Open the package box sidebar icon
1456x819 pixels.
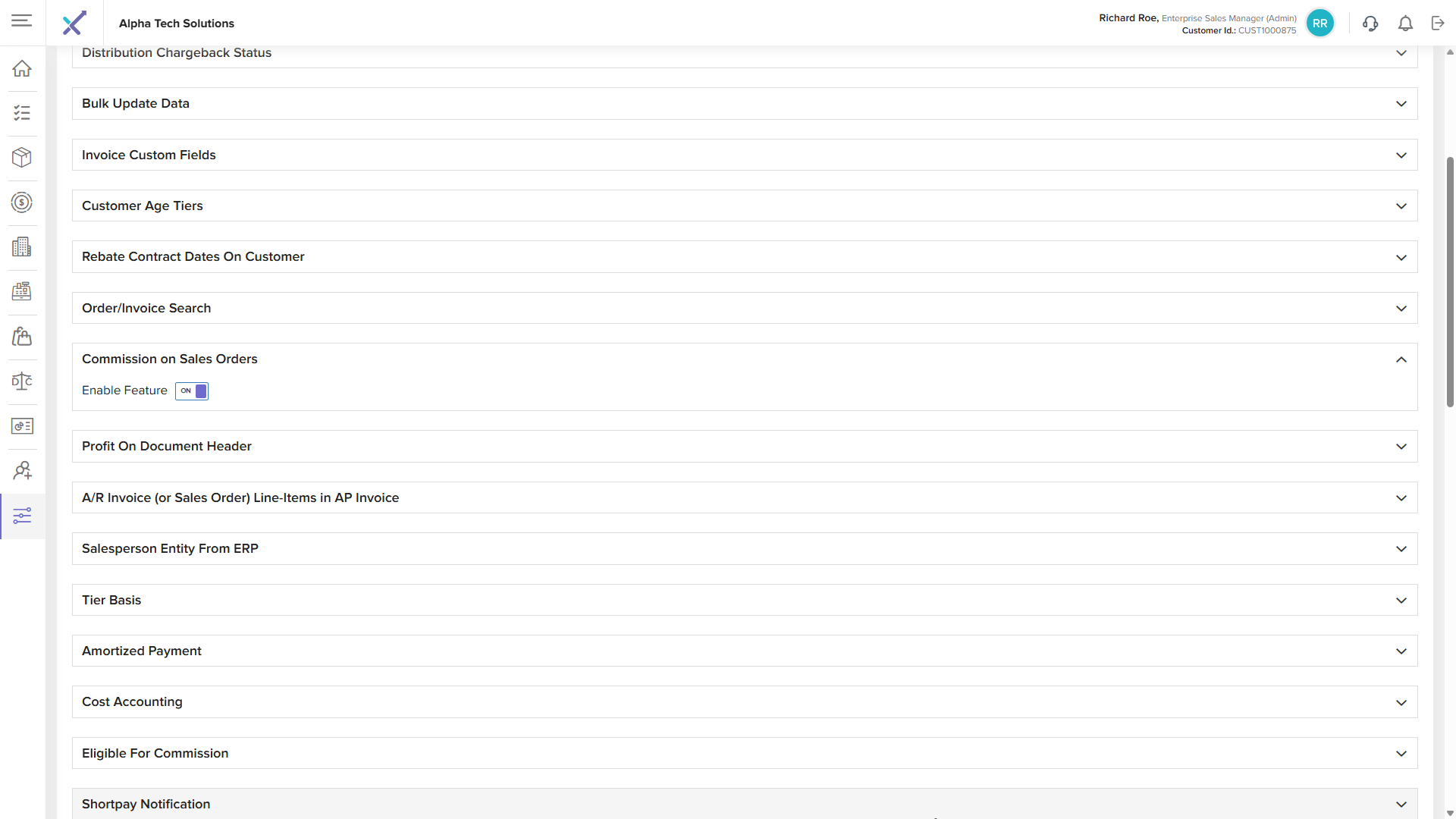pos(22,157)
